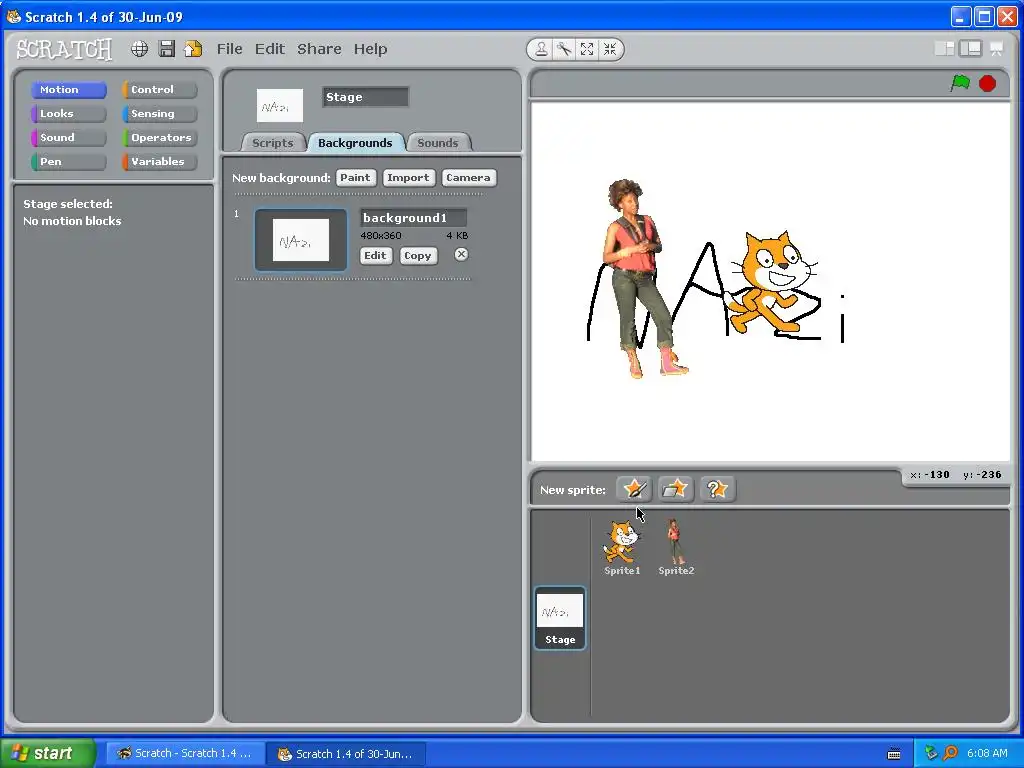Select the Sensing block category
The width and height of the screenshot is (1024, 768).
pyautogui.click(x=159, y=114)
